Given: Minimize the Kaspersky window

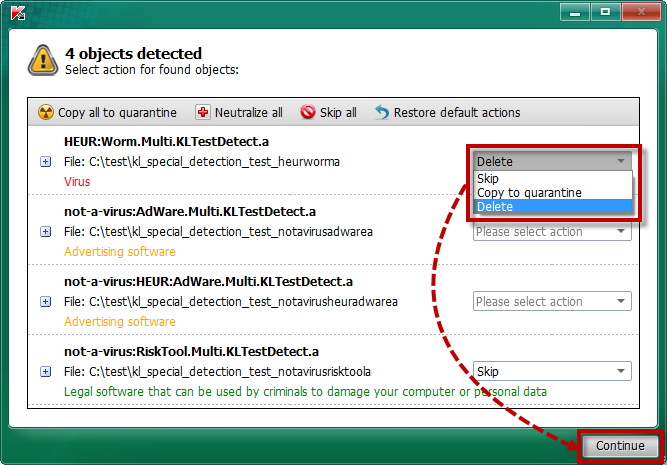Looking at the screenshot, I should [575, 12].
